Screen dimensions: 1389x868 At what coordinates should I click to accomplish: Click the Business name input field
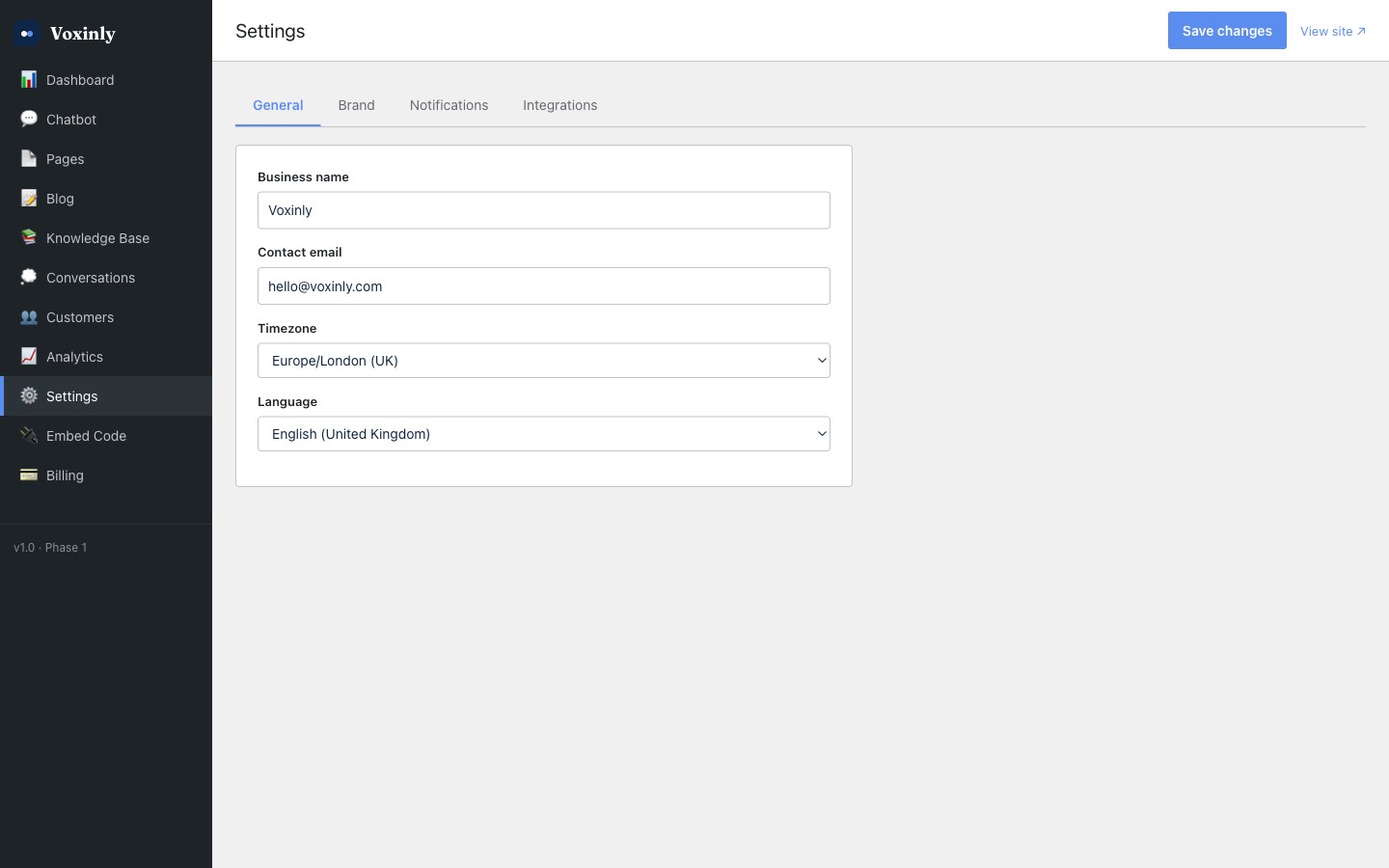[x=544, y=210]
